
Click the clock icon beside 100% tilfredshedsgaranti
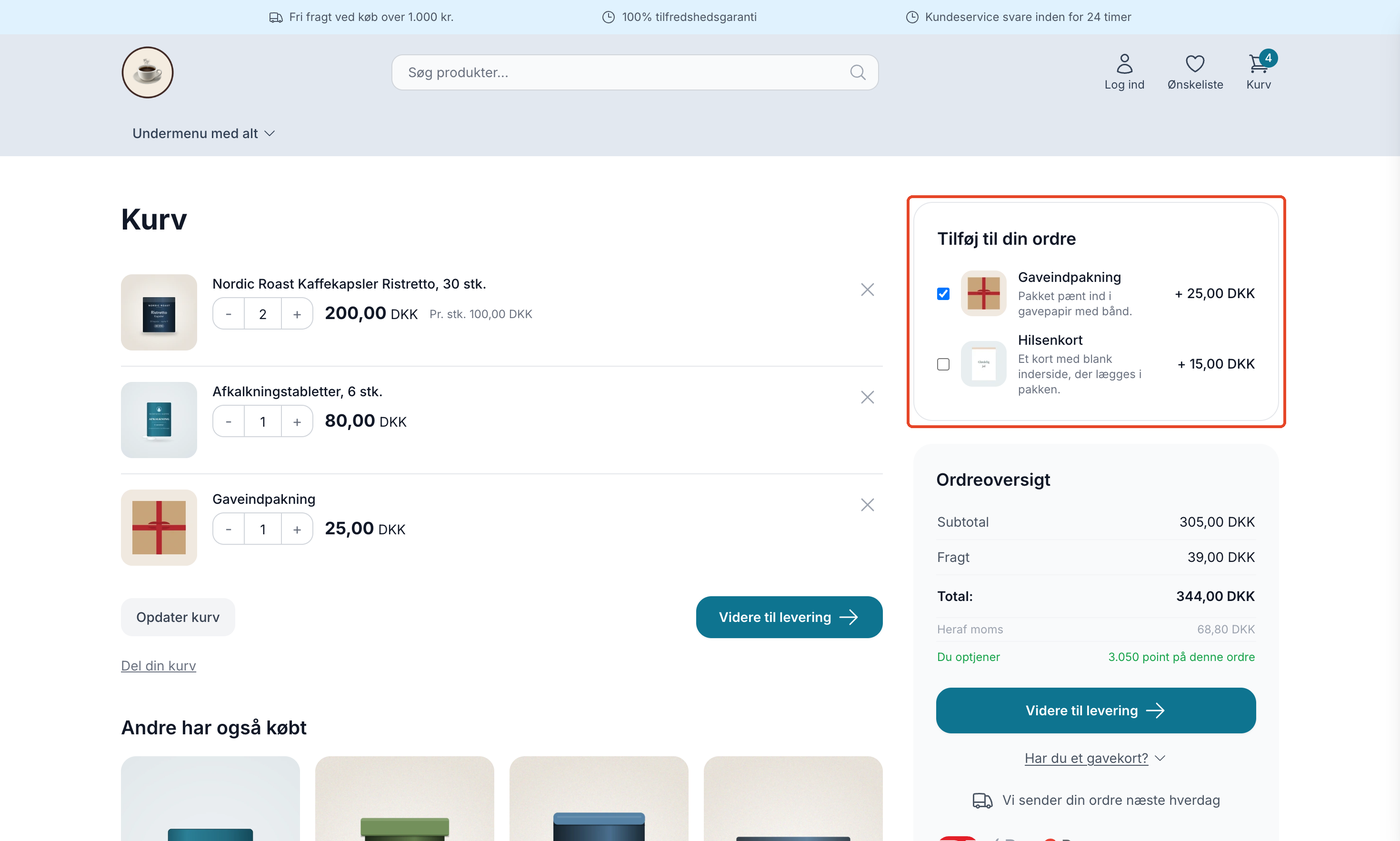click(609, 17)
